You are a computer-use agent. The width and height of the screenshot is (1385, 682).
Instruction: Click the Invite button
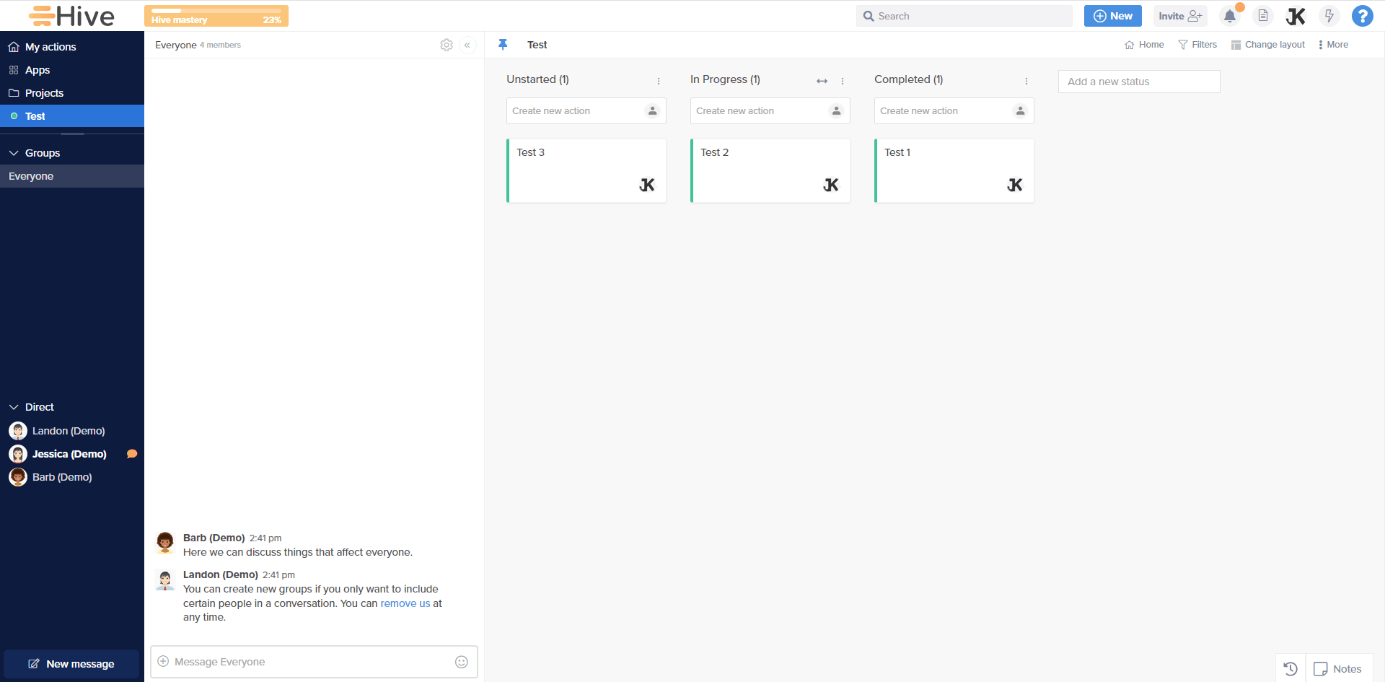pyautogui.click(x=1180, y=15)
